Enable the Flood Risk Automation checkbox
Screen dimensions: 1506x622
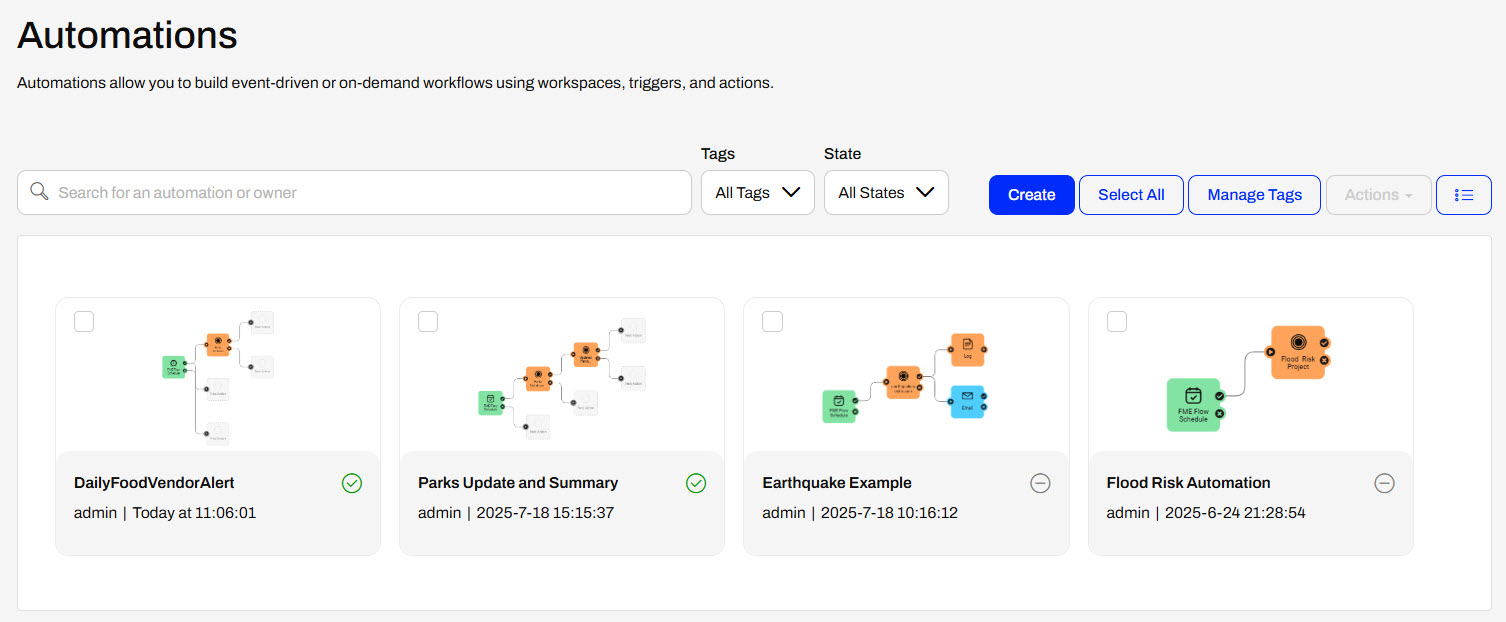coord(1117,321)
